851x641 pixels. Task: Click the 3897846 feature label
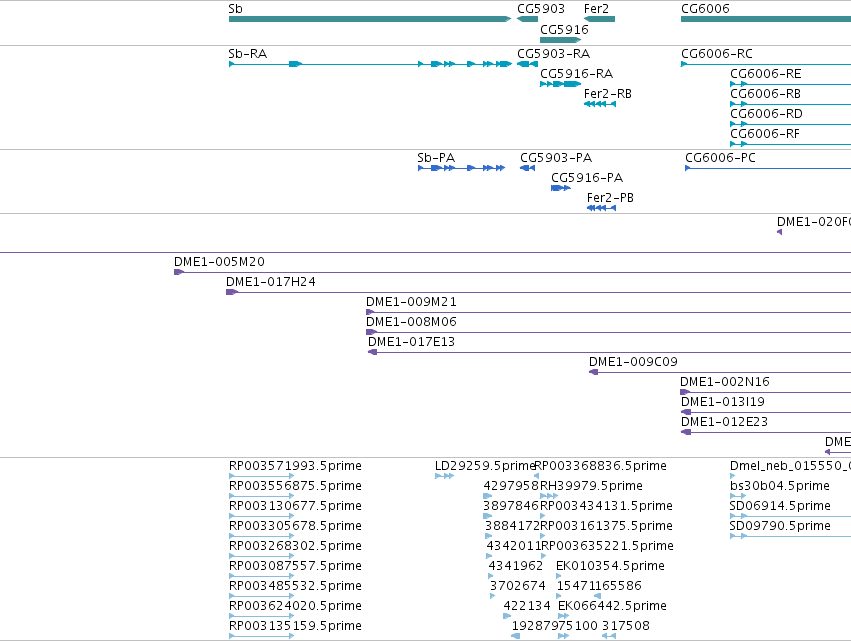click(x=511, y=506)
